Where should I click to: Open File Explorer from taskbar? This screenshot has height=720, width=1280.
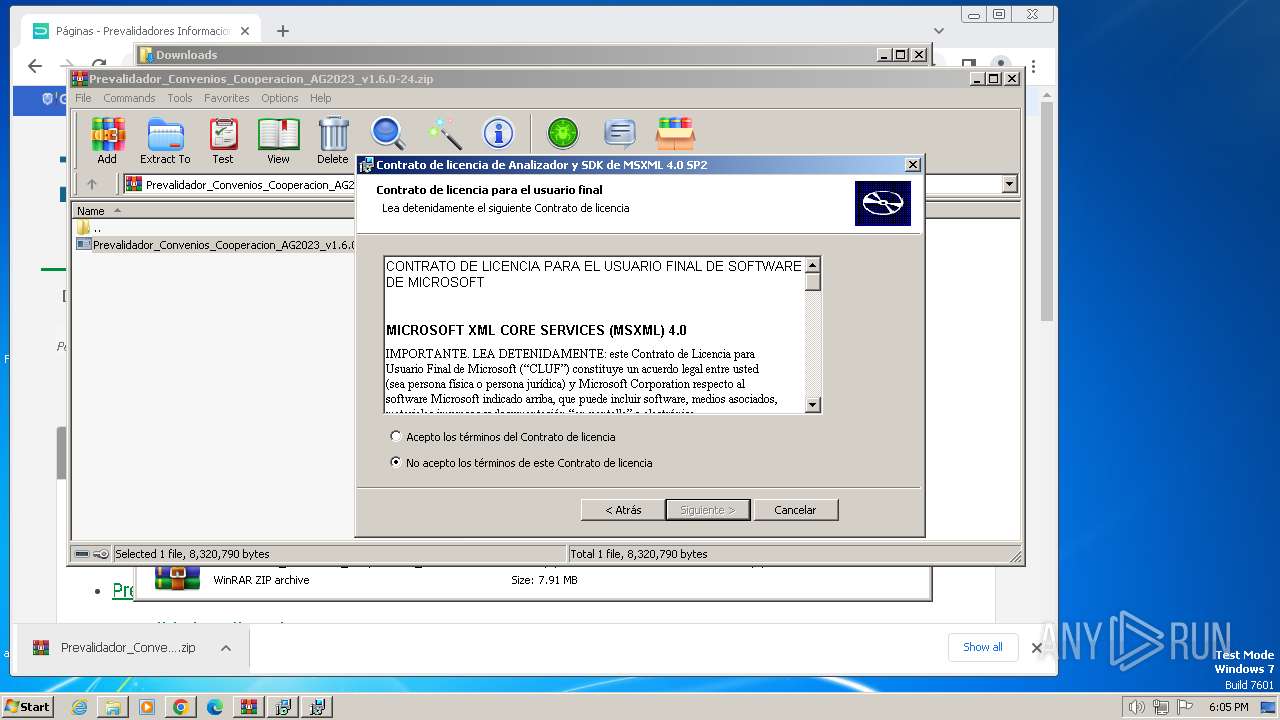[x=113, y=707]
